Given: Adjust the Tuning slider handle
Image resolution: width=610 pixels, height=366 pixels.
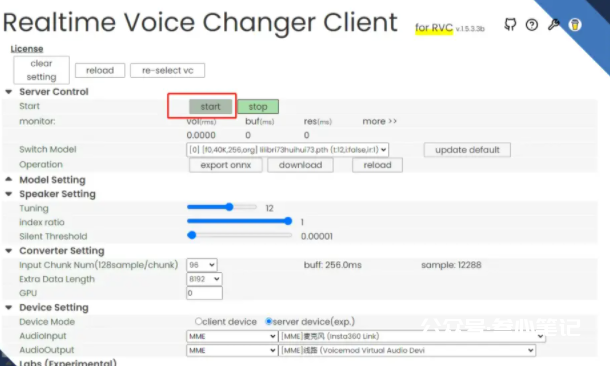Looking at the screenshot, I should click(x=230, y=207).
